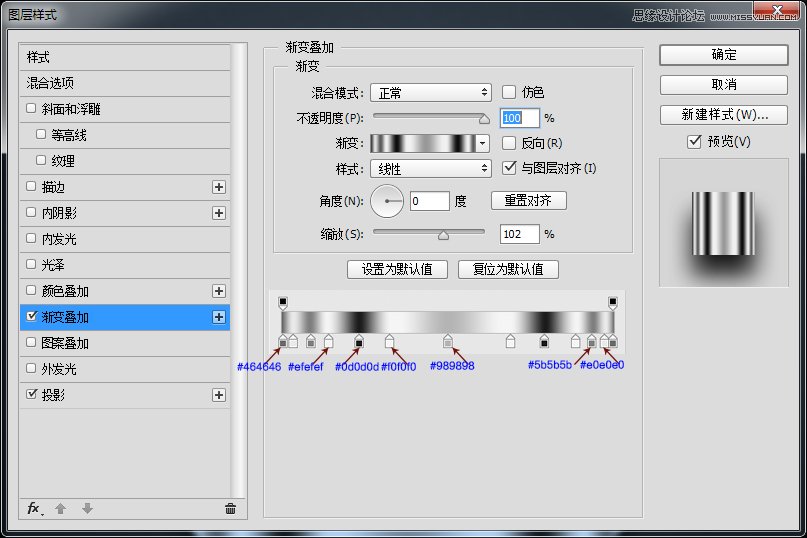
Task: Enable the 光泽 checkbox
Action: click(31, 265)
